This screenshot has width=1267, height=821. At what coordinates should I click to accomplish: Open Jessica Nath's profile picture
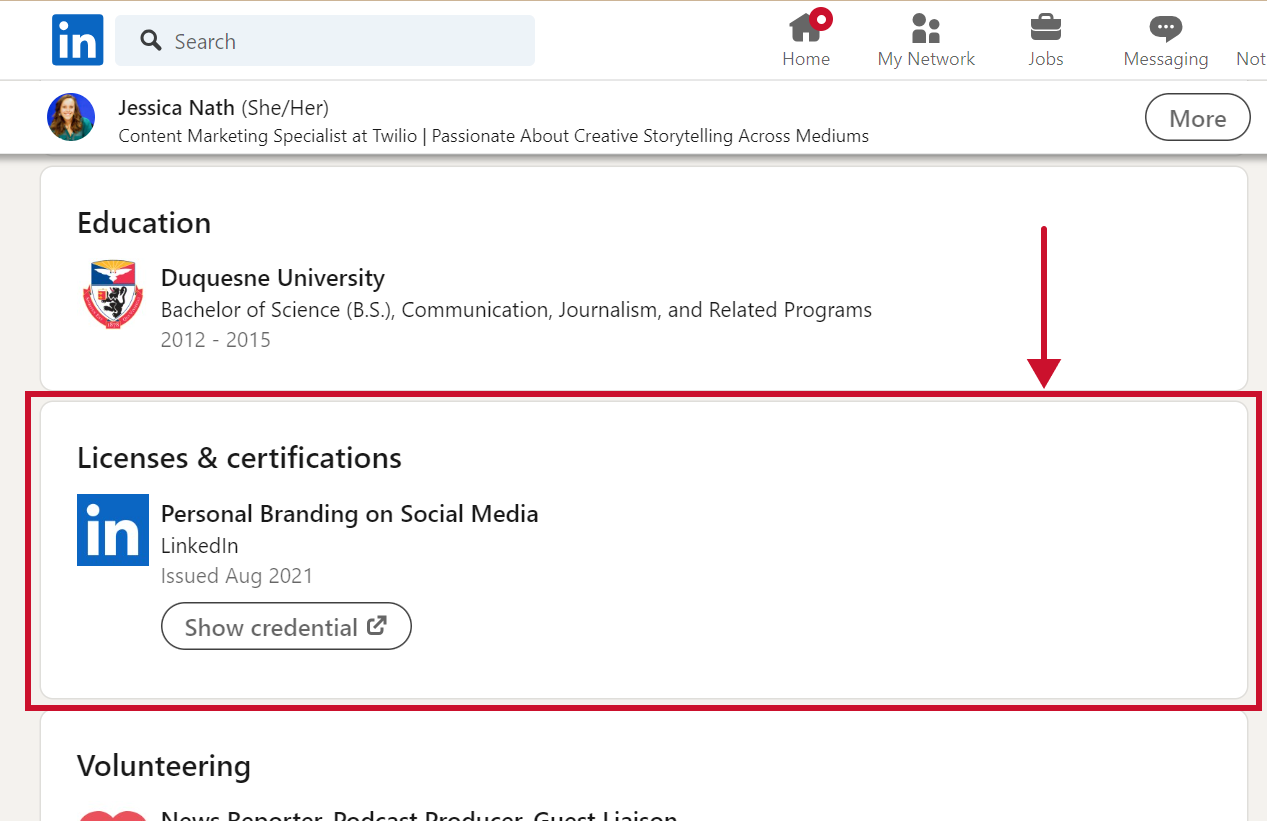pos(71,117)
